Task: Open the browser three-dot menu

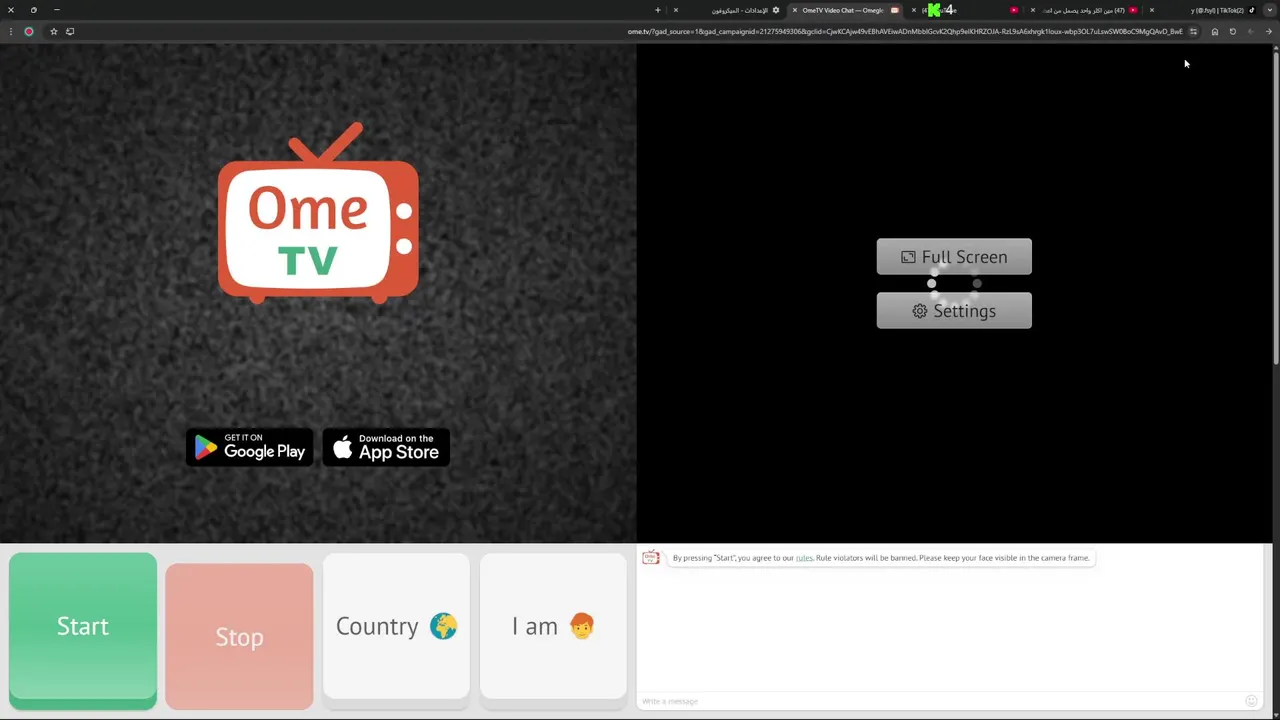Action: (11, 31)
